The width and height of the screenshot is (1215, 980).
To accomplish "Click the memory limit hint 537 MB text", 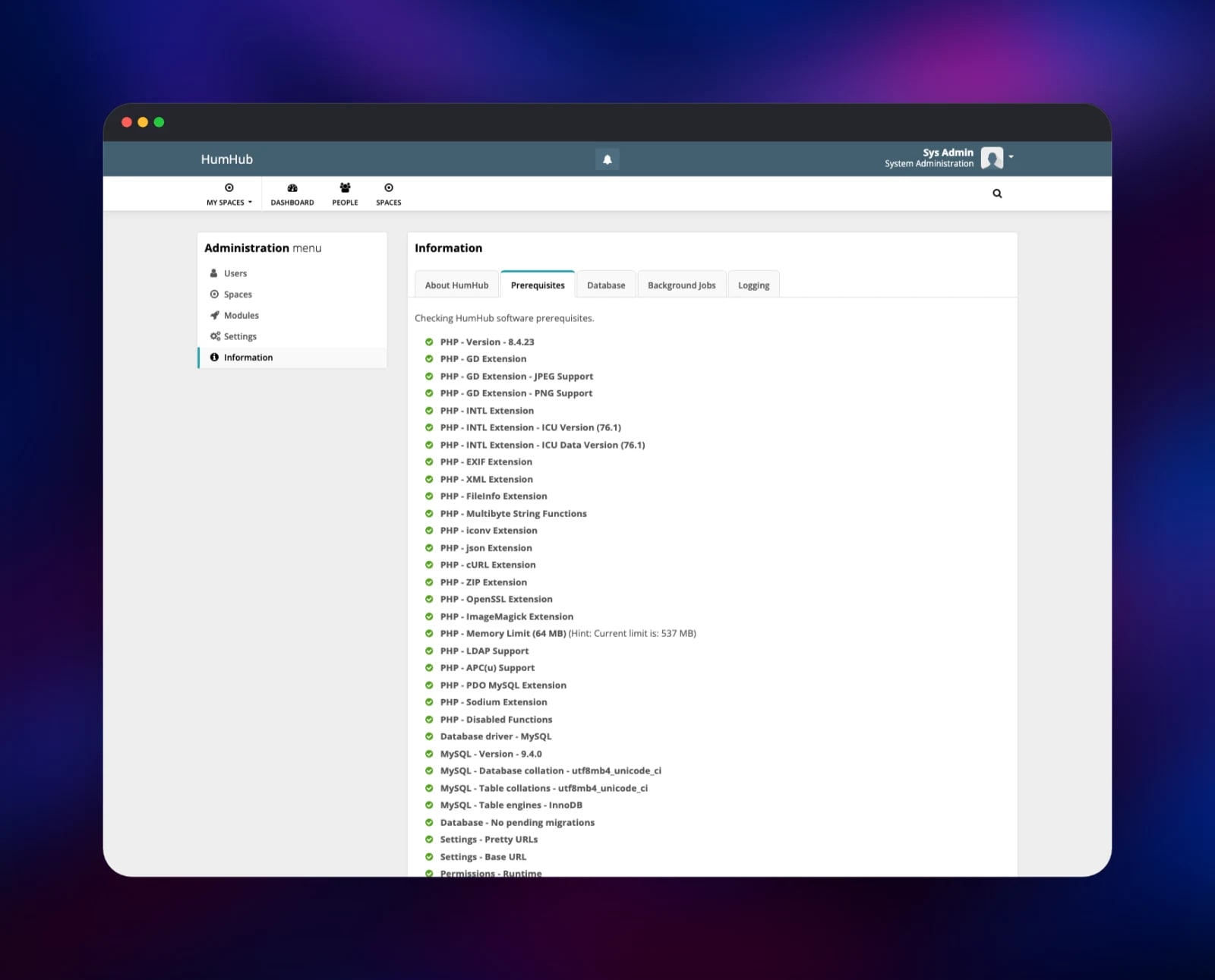I will tap(632, 634).
